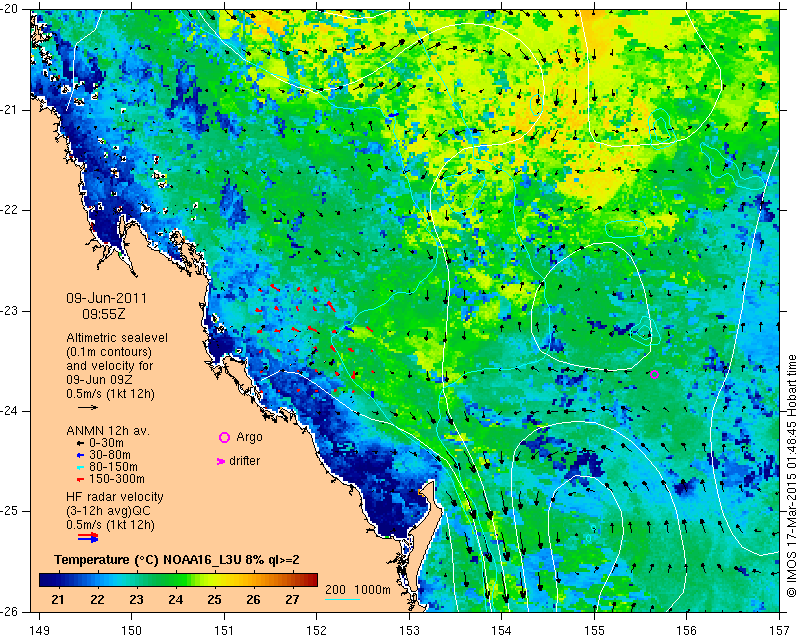Click the Argo legend circle symbol
Image resolution: width=800 pixels, height=640 pixels.
pyautogui.click(x=224, y=437)
